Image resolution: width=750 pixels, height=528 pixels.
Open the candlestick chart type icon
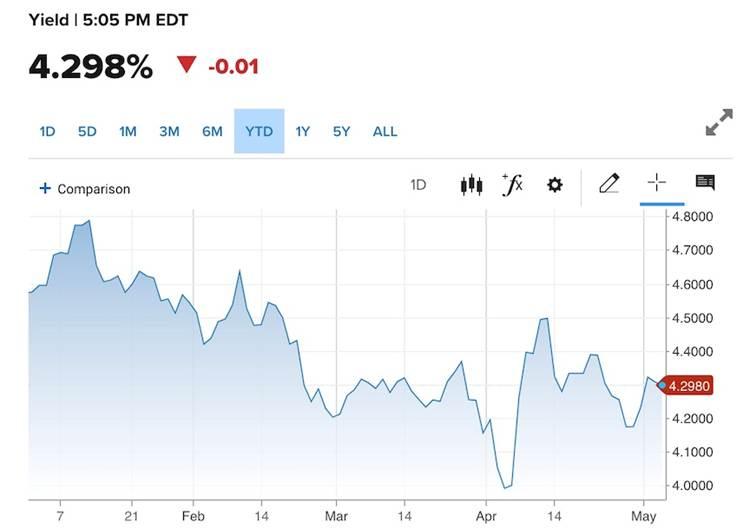point(471,185)
